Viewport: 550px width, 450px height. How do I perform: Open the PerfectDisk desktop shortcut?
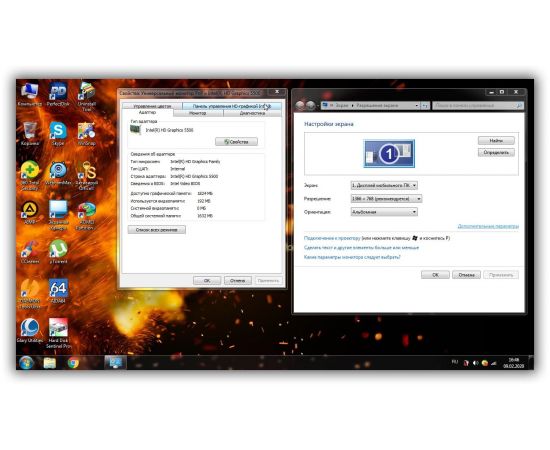(x=58, y=94)
